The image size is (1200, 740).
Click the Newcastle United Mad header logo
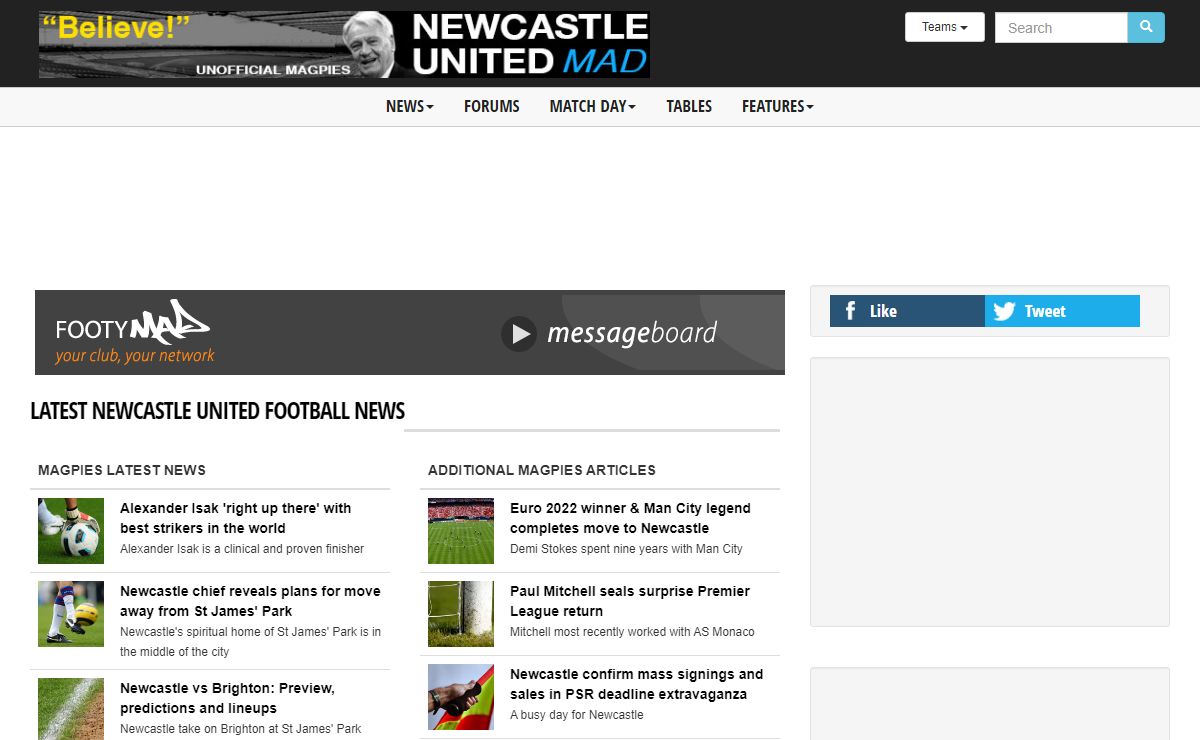click(x=344, y=44)
